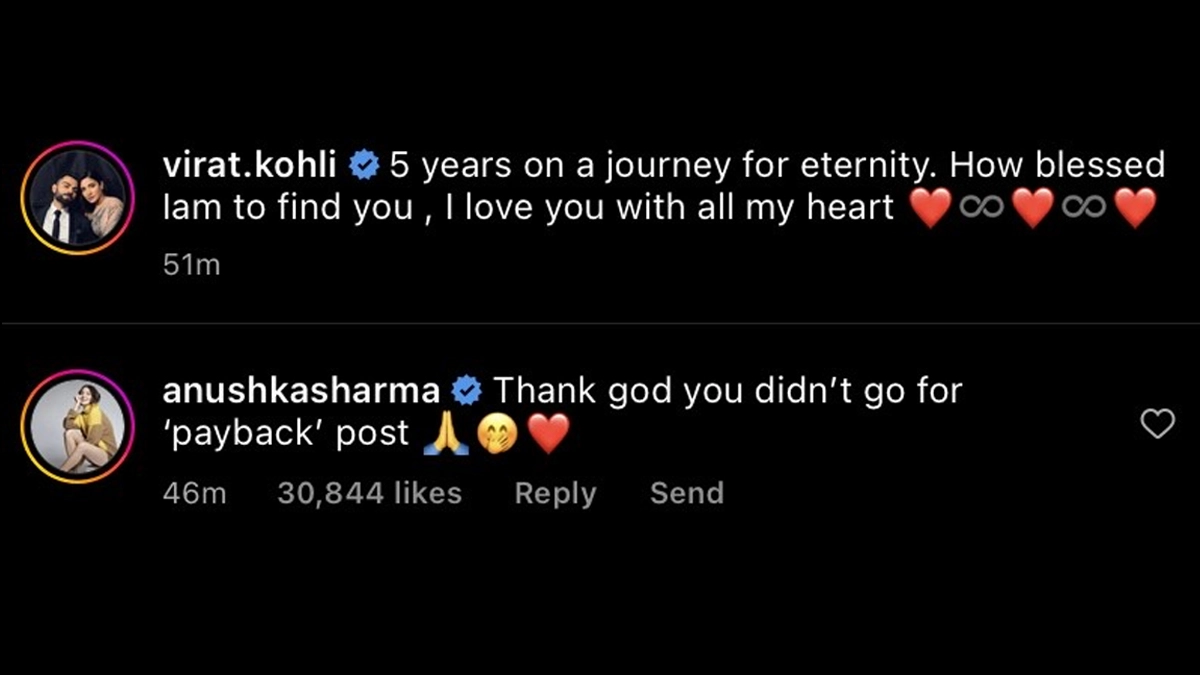Click the first red heart after 'my heart'
This screenshot has height=675, width=1200.
929,208
